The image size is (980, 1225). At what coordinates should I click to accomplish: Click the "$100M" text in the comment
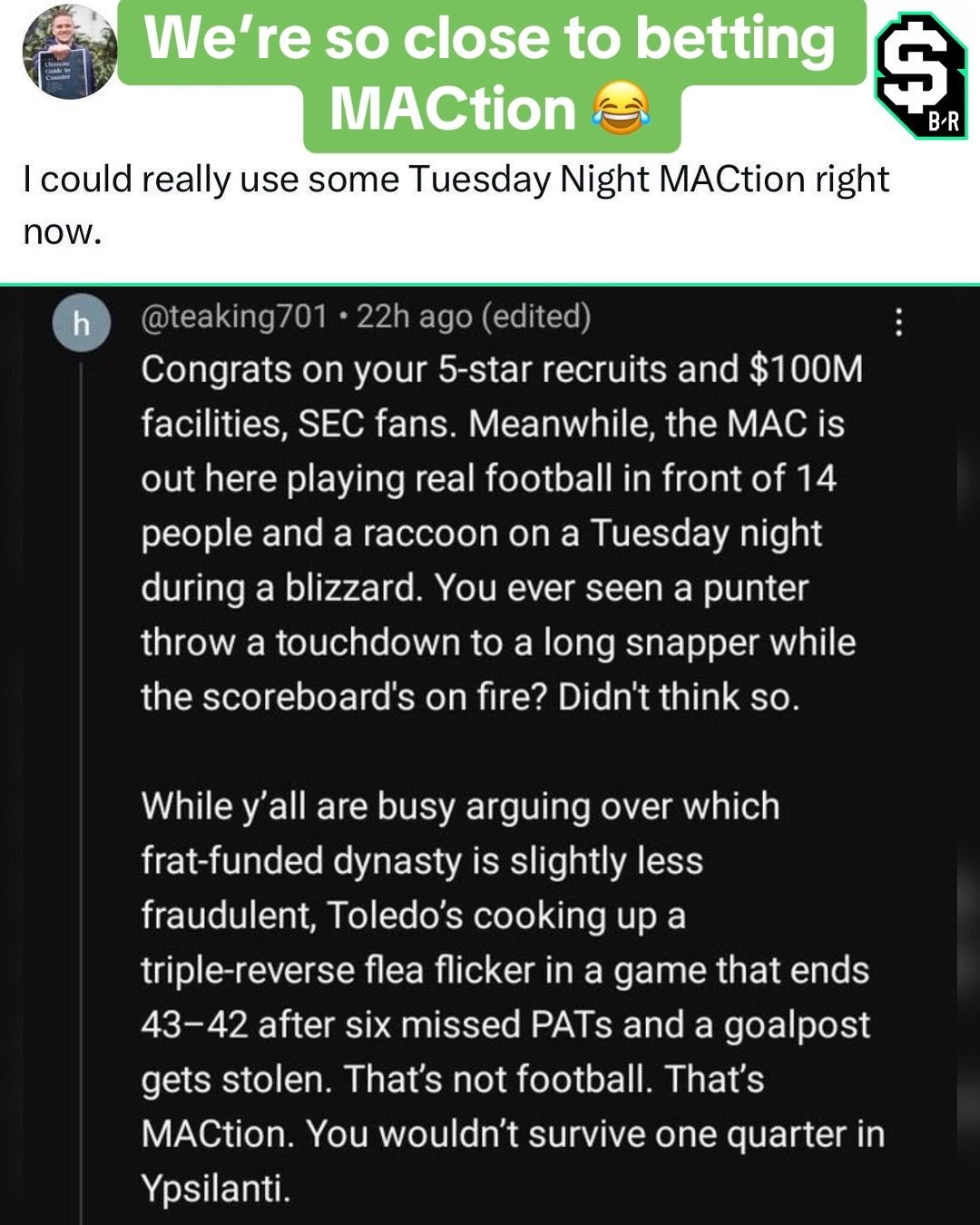pos(806,370)
